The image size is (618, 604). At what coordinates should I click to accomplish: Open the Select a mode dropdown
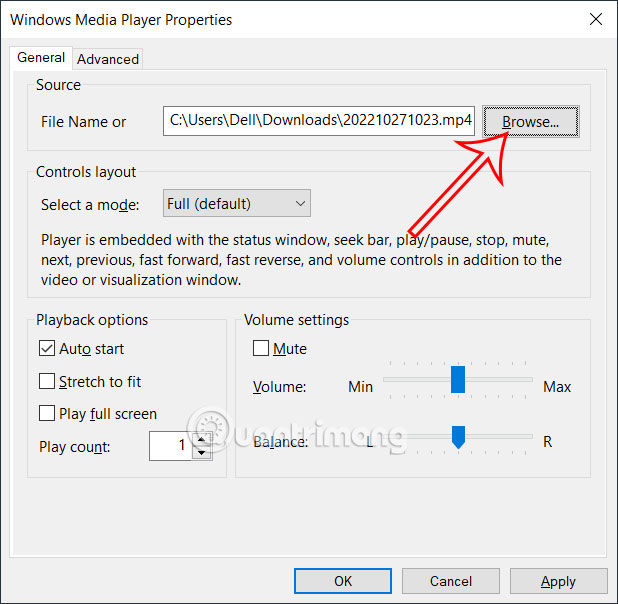236,203
